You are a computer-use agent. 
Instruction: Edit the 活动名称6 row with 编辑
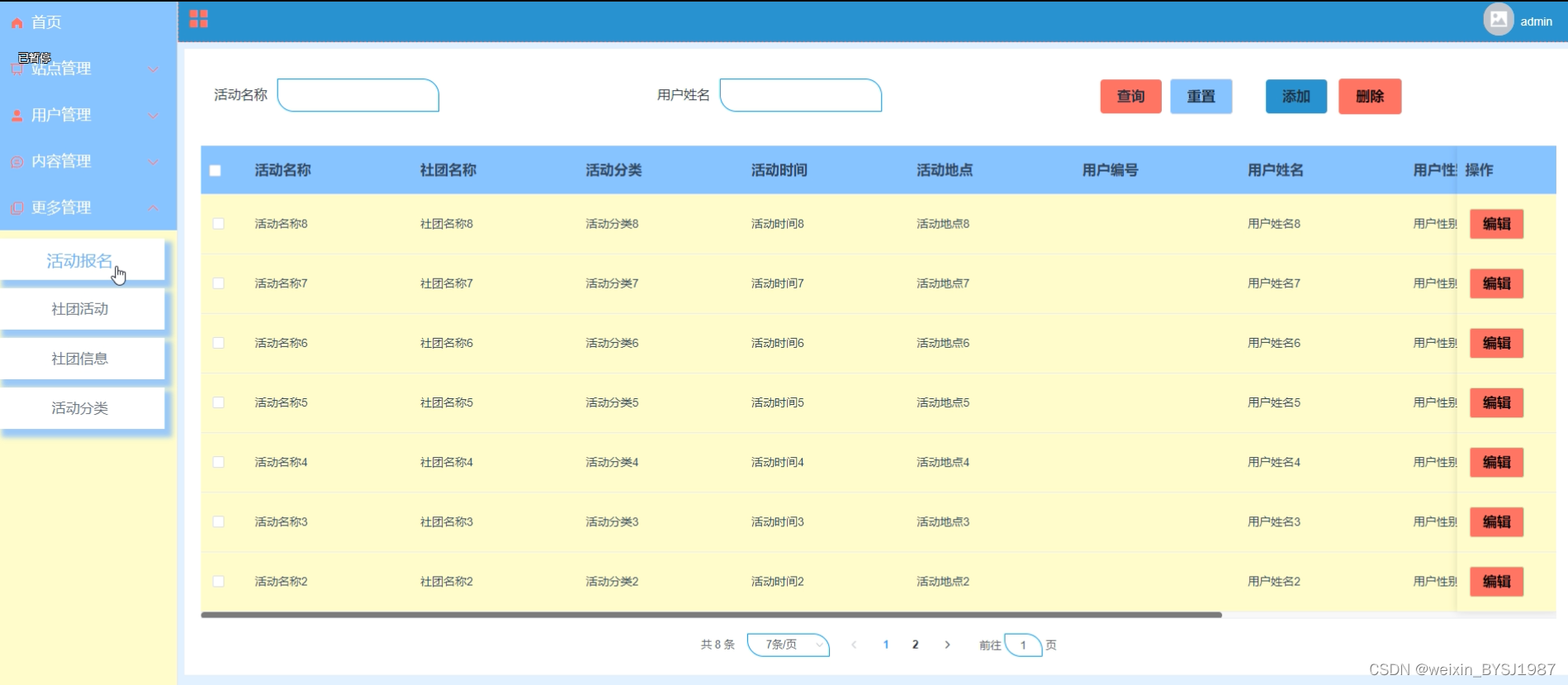point(1496,343)
